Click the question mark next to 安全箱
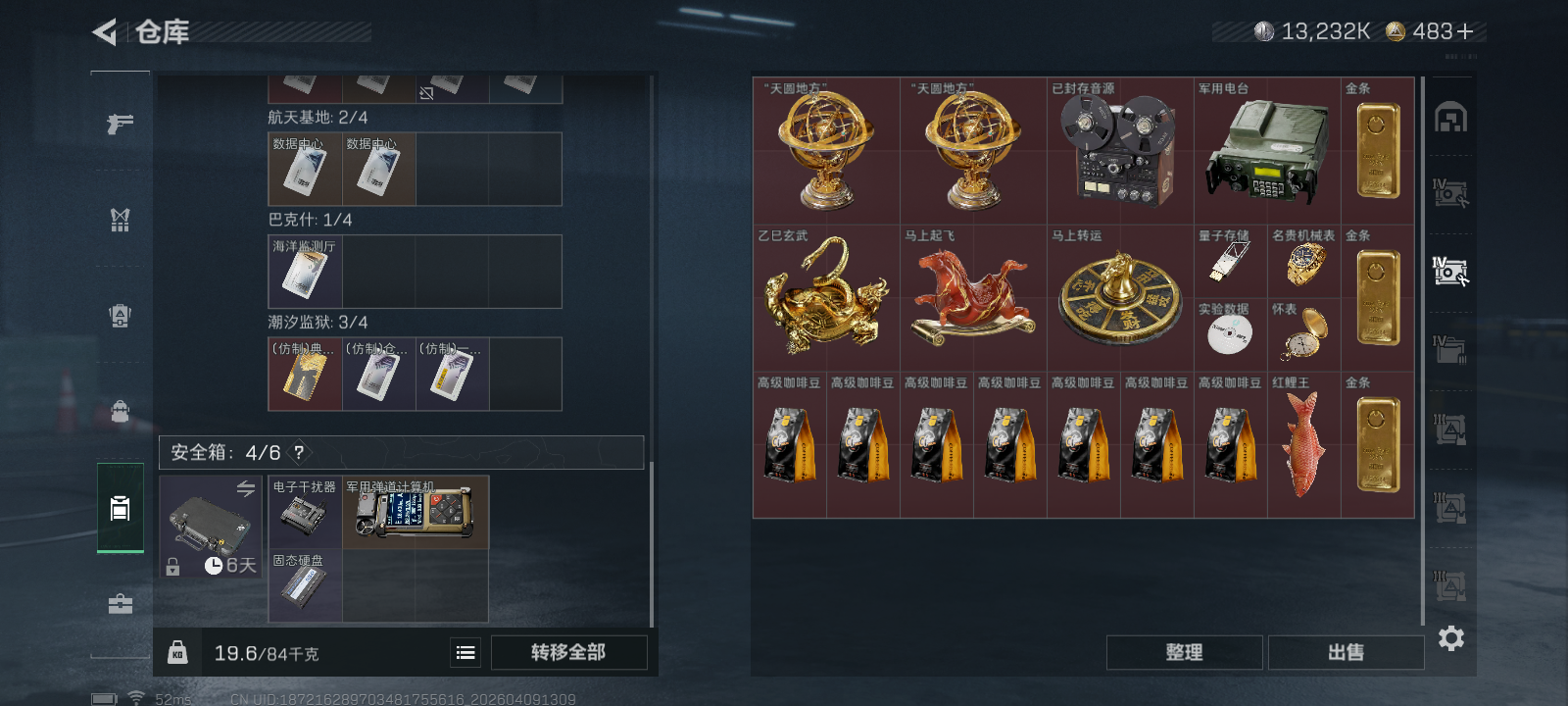 pyautogui.click(x=299, y=452)
